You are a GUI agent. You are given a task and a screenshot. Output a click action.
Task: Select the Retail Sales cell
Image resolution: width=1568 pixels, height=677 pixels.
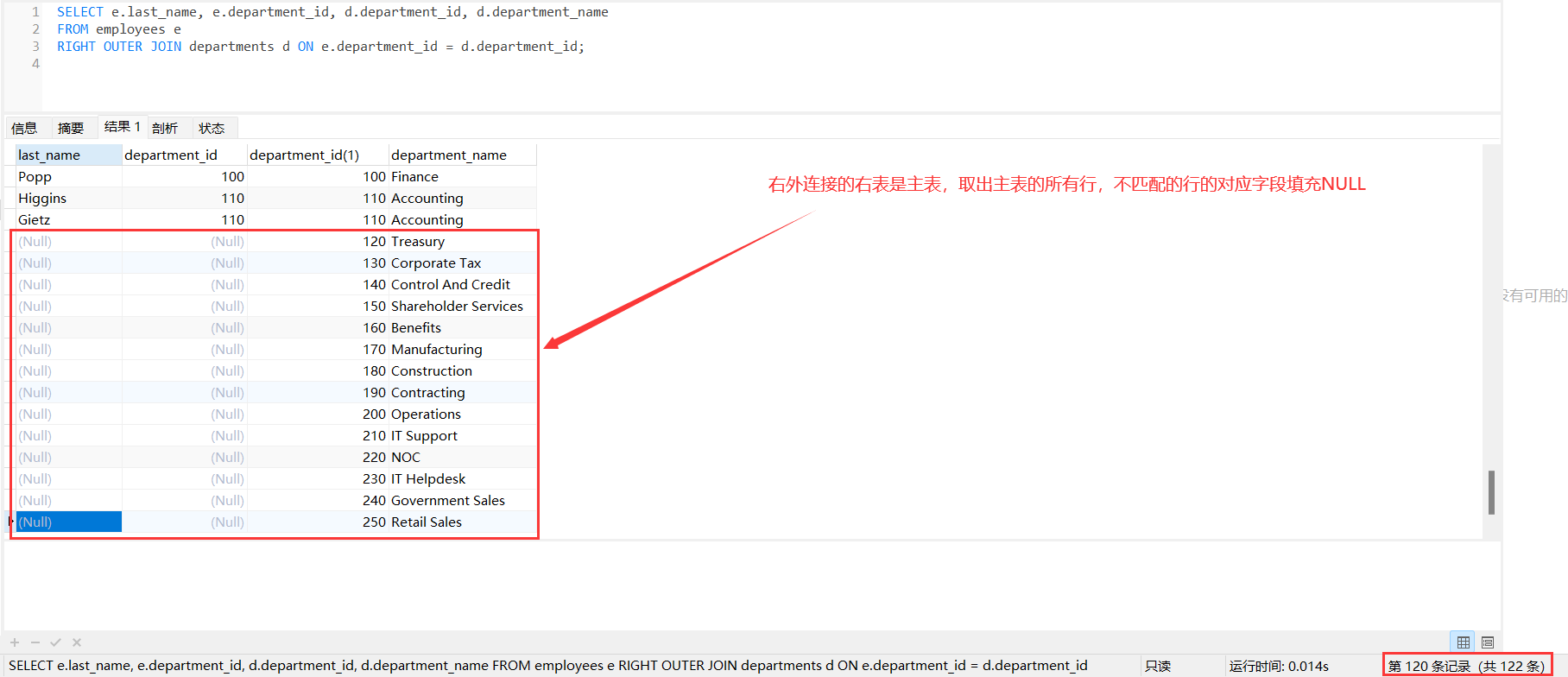pos(462,522)
